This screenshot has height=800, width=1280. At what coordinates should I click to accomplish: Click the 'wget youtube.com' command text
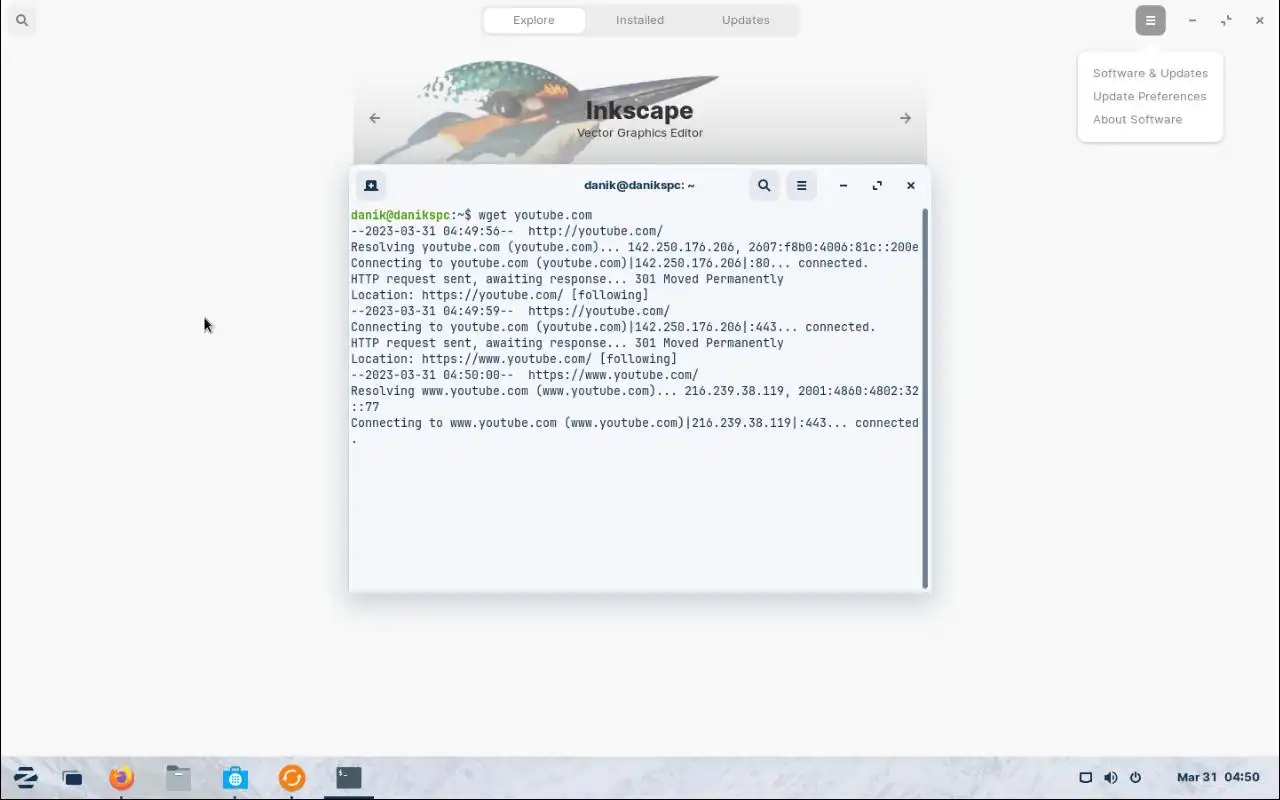(535, 215)
